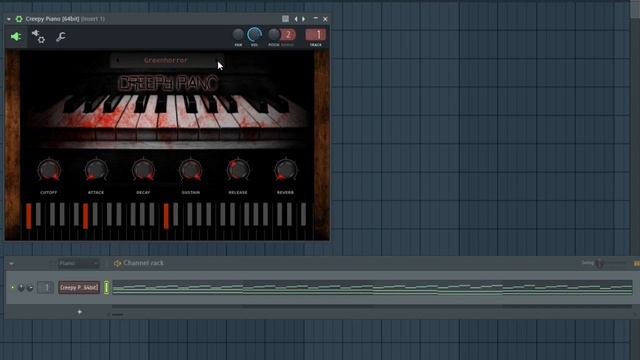
Task: Click the first red highlighted key on lower keyboard
Action: (x=29, y=216)
